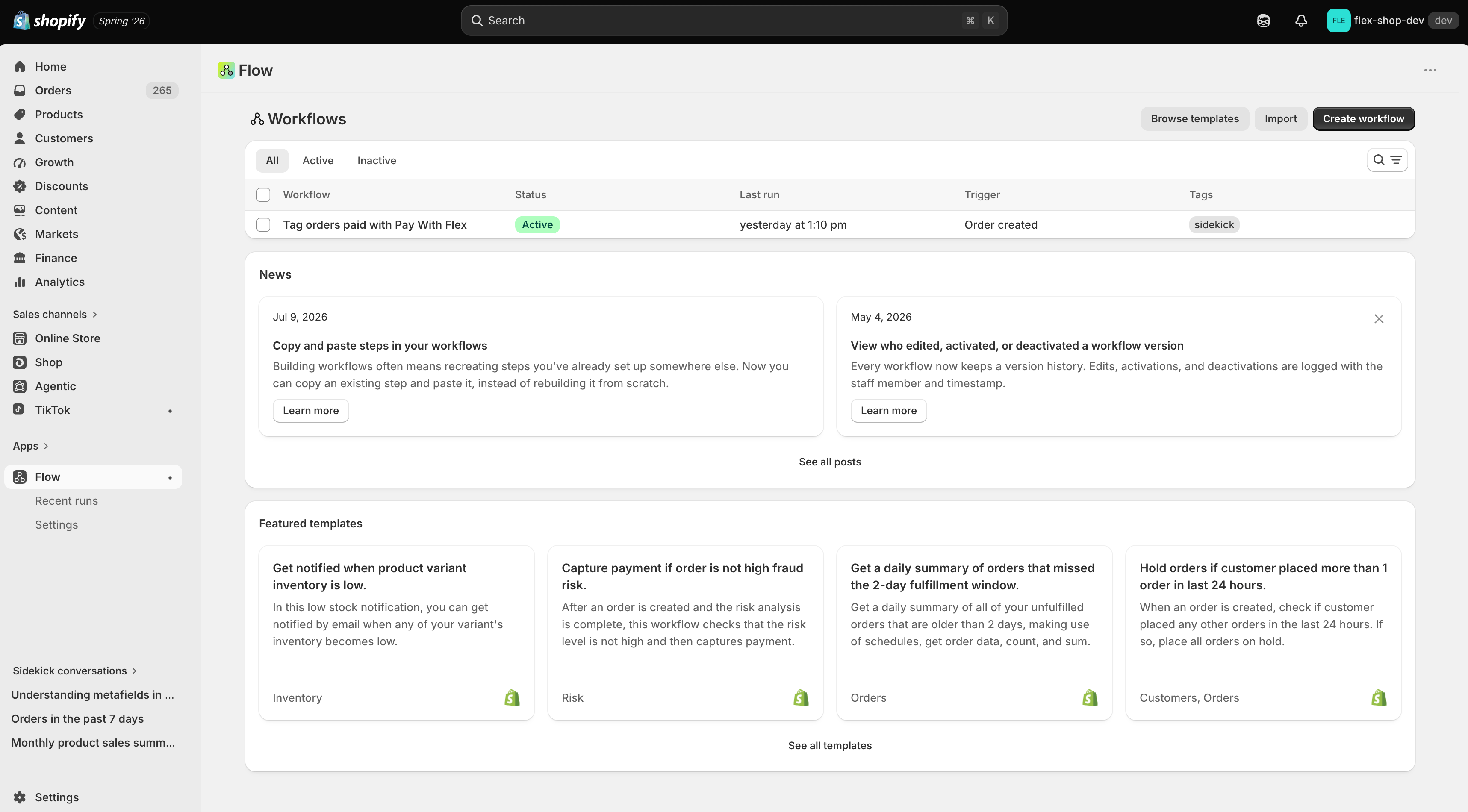Click the Trigger column header
Screen dimensions: 1468x812
pos(982,195)
